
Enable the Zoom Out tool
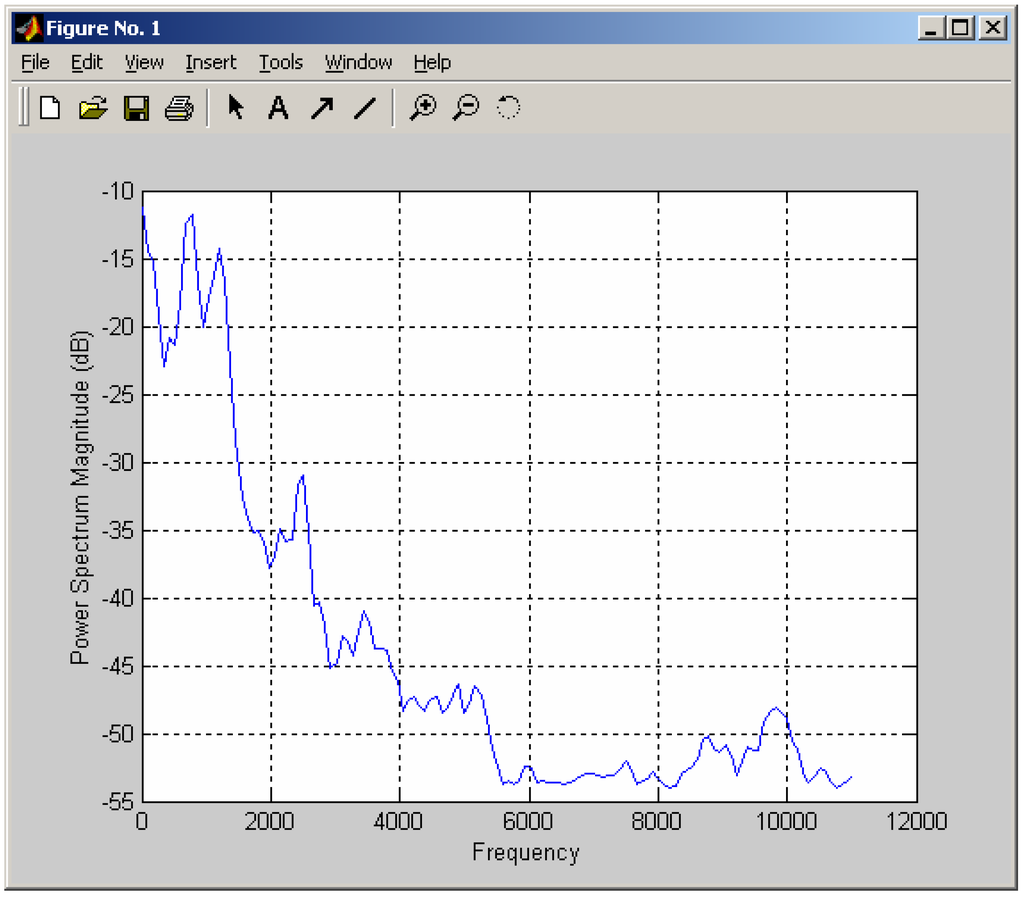[466, 107]
